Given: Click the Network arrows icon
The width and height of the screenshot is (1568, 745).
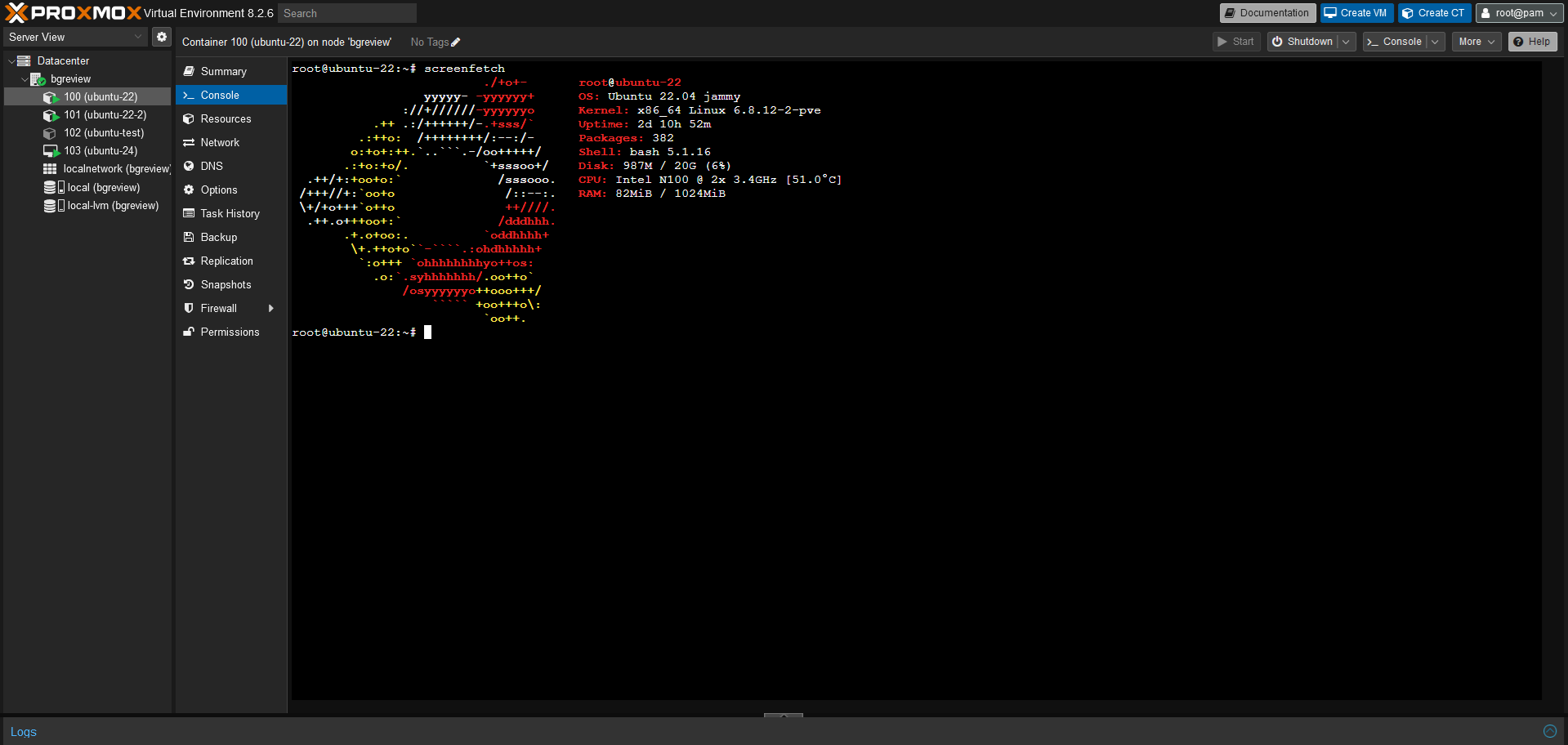Looking at the screenshot, I should tap(189, 142).
